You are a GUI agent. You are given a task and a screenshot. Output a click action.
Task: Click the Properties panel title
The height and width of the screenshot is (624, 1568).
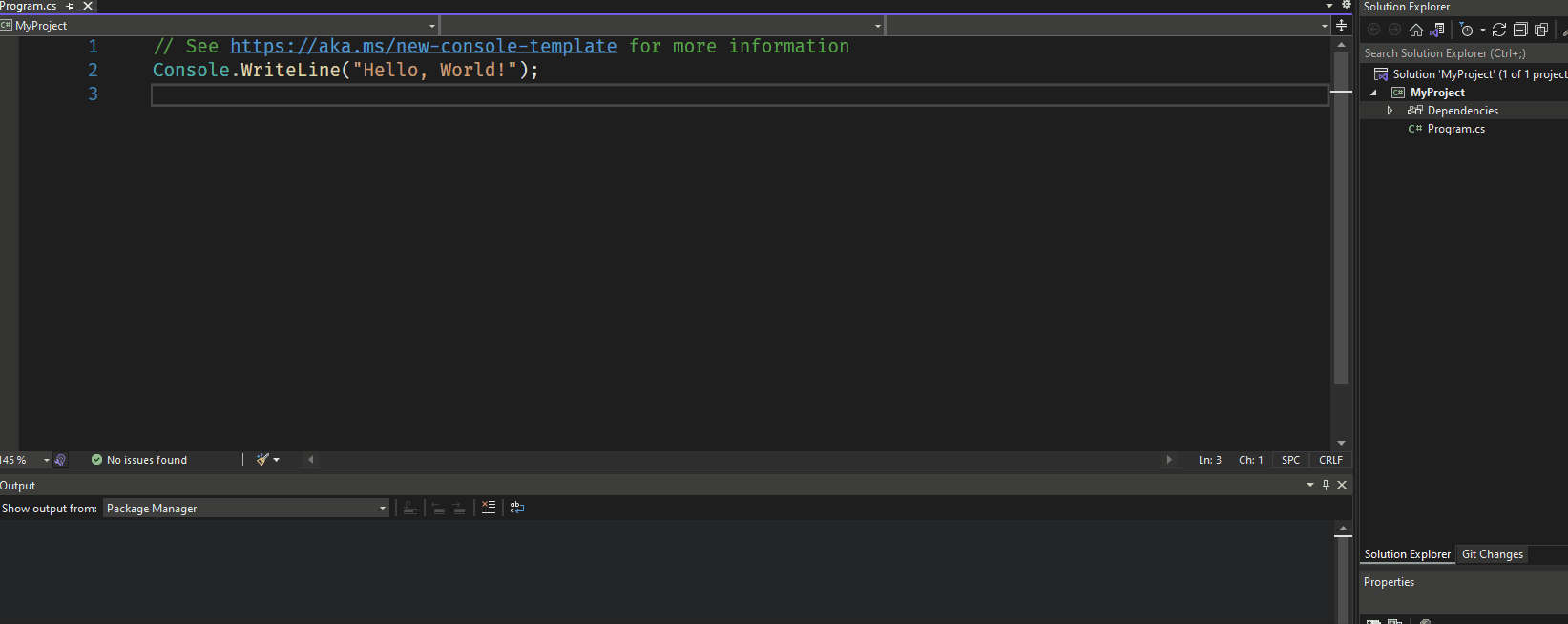coord(1389,582)
